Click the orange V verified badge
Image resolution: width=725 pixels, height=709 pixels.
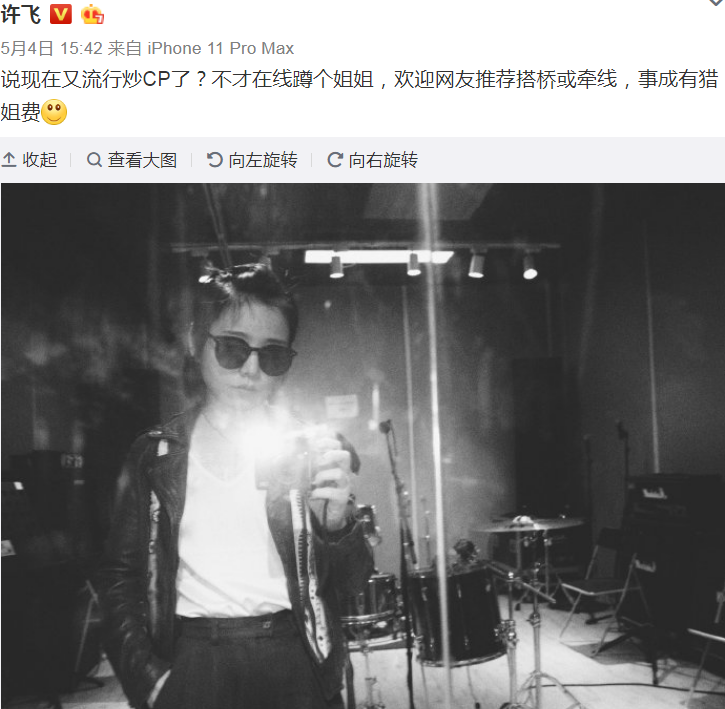[61, 14]
